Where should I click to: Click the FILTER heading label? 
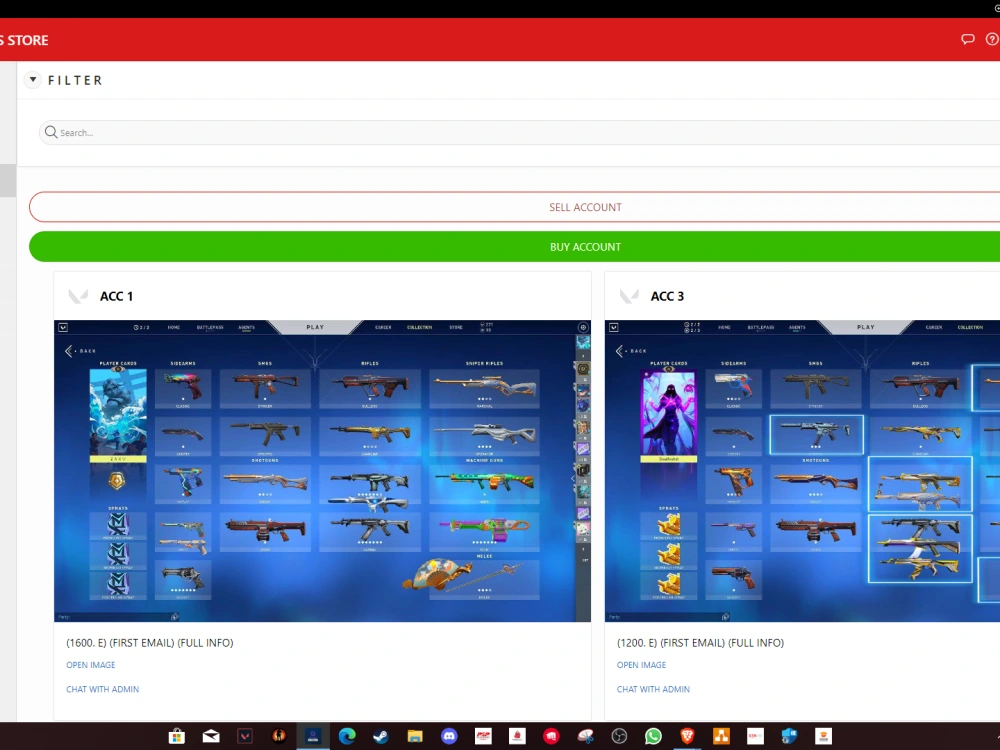pyautogui.click(x=75, y=80)
